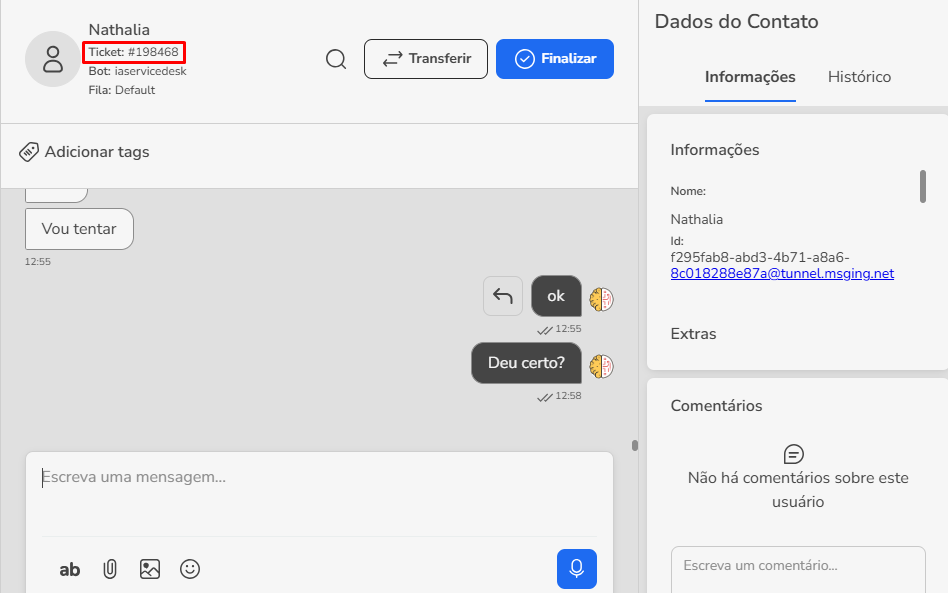948x593 pixels.
Task: Click the Adicionar tags option
Action: [84, 152]
